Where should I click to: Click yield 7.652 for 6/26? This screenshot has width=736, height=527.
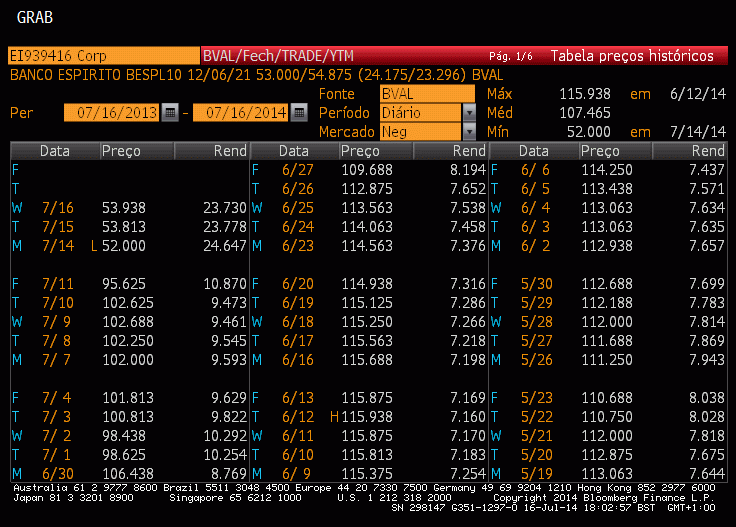pos(468,189)
